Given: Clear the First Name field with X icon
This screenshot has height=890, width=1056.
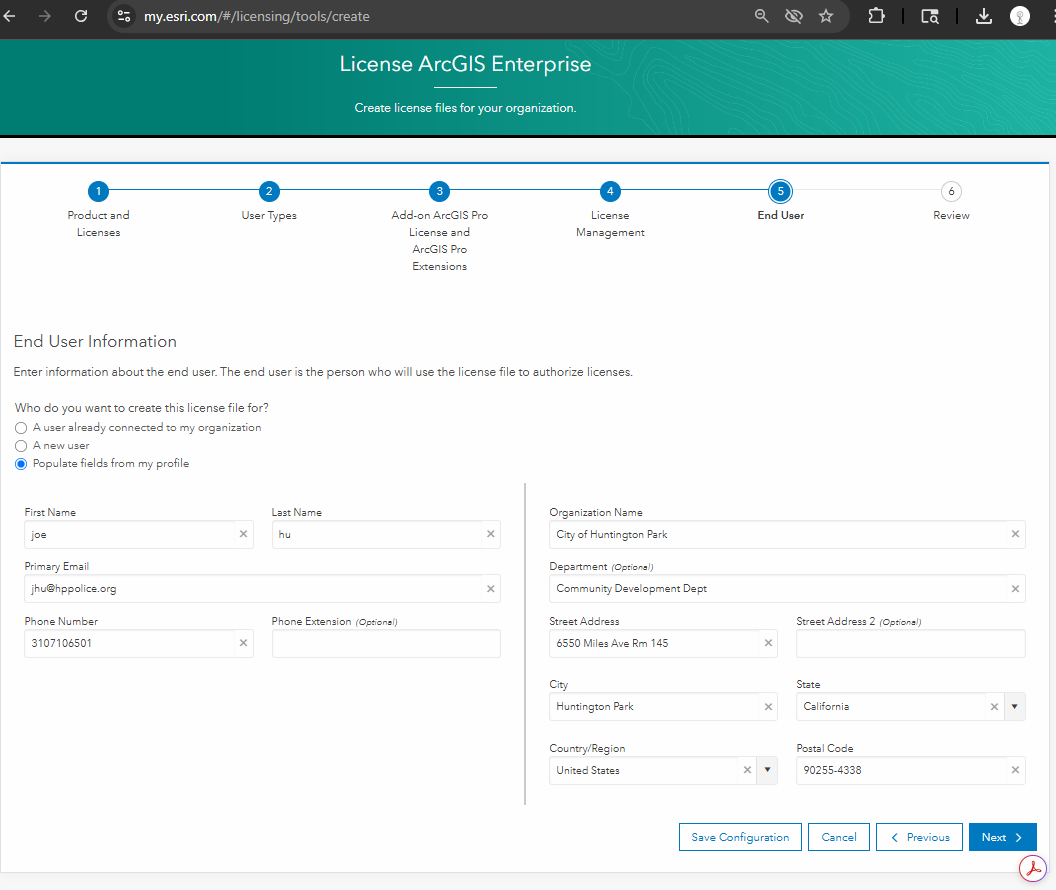Looking at the screenshot, I should tap(243, 535).
